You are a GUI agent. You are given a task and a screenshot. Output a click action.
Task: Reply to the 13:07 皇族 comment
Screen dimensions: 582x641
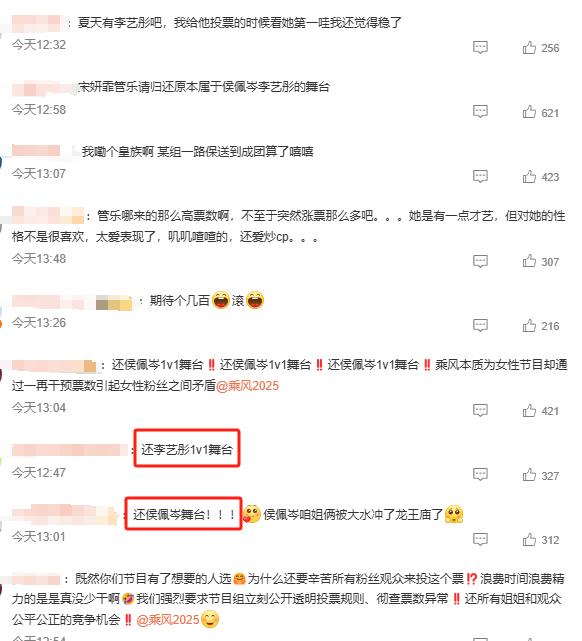[x=480, y=176]
